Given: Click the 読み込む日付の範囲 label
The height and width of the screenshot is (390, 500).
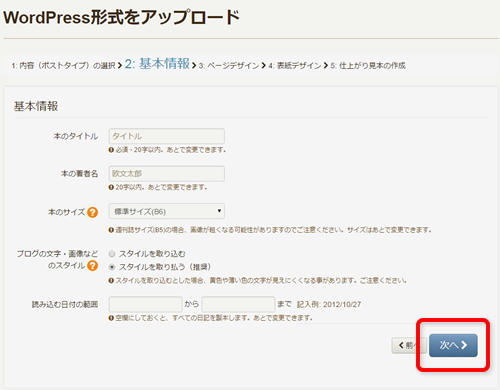Looking at the screenshot, I should coord(65,304).
